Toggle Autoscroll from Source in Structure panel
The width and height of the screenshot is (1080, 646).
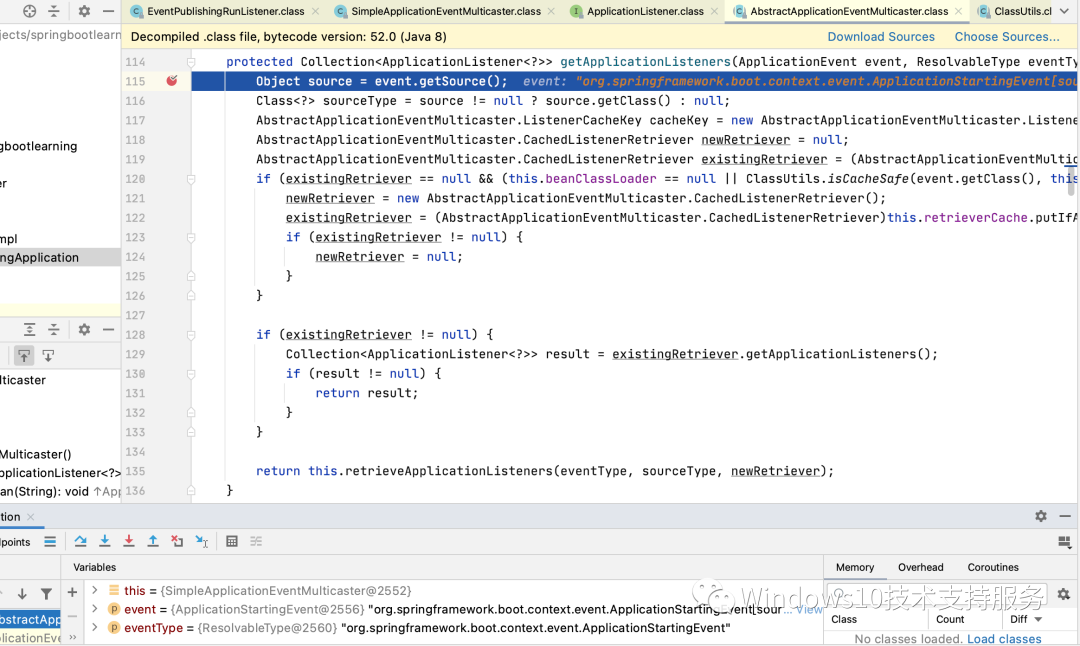(48, 355)
